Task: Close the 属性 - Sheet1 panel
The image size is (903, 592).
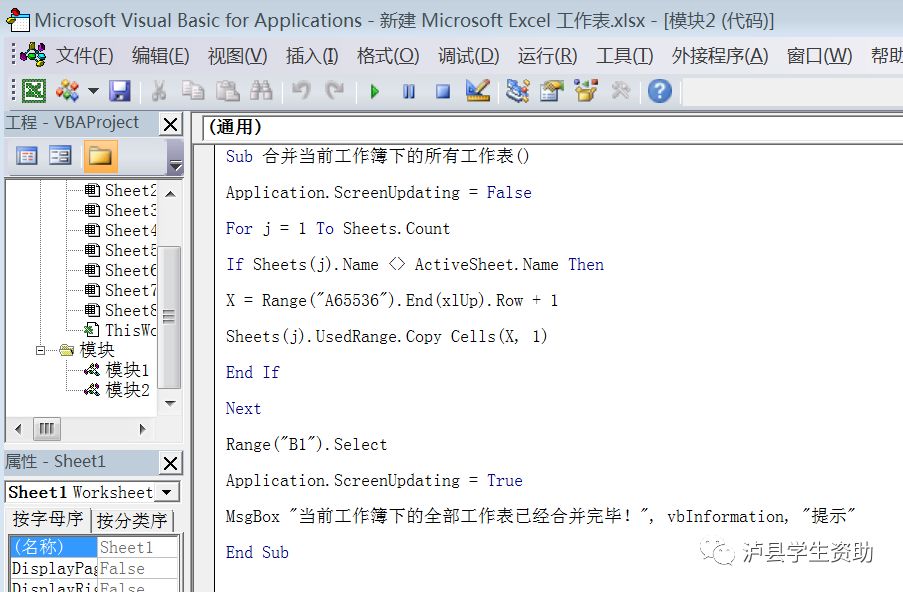Action: pyautogui.click(x=170, y=462)
